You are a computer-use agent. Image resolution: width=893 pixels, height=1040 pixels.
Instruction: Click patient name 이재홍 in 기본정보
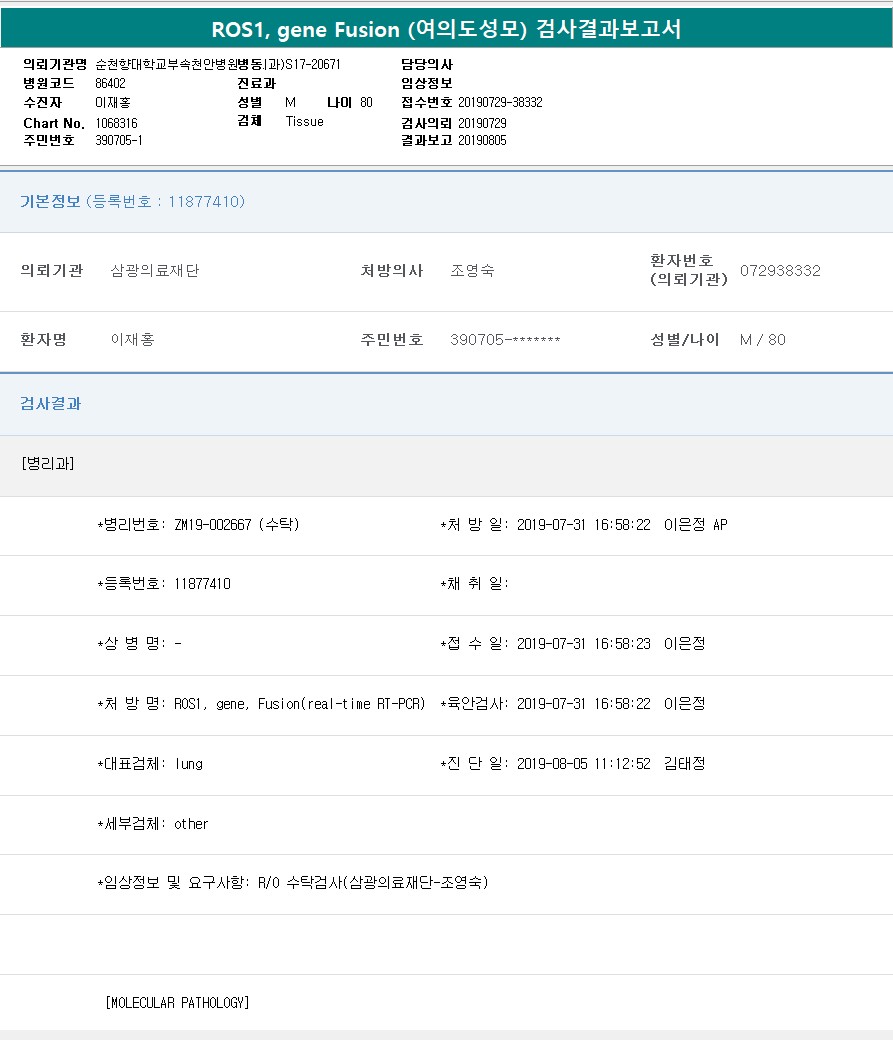coord(132,340)
